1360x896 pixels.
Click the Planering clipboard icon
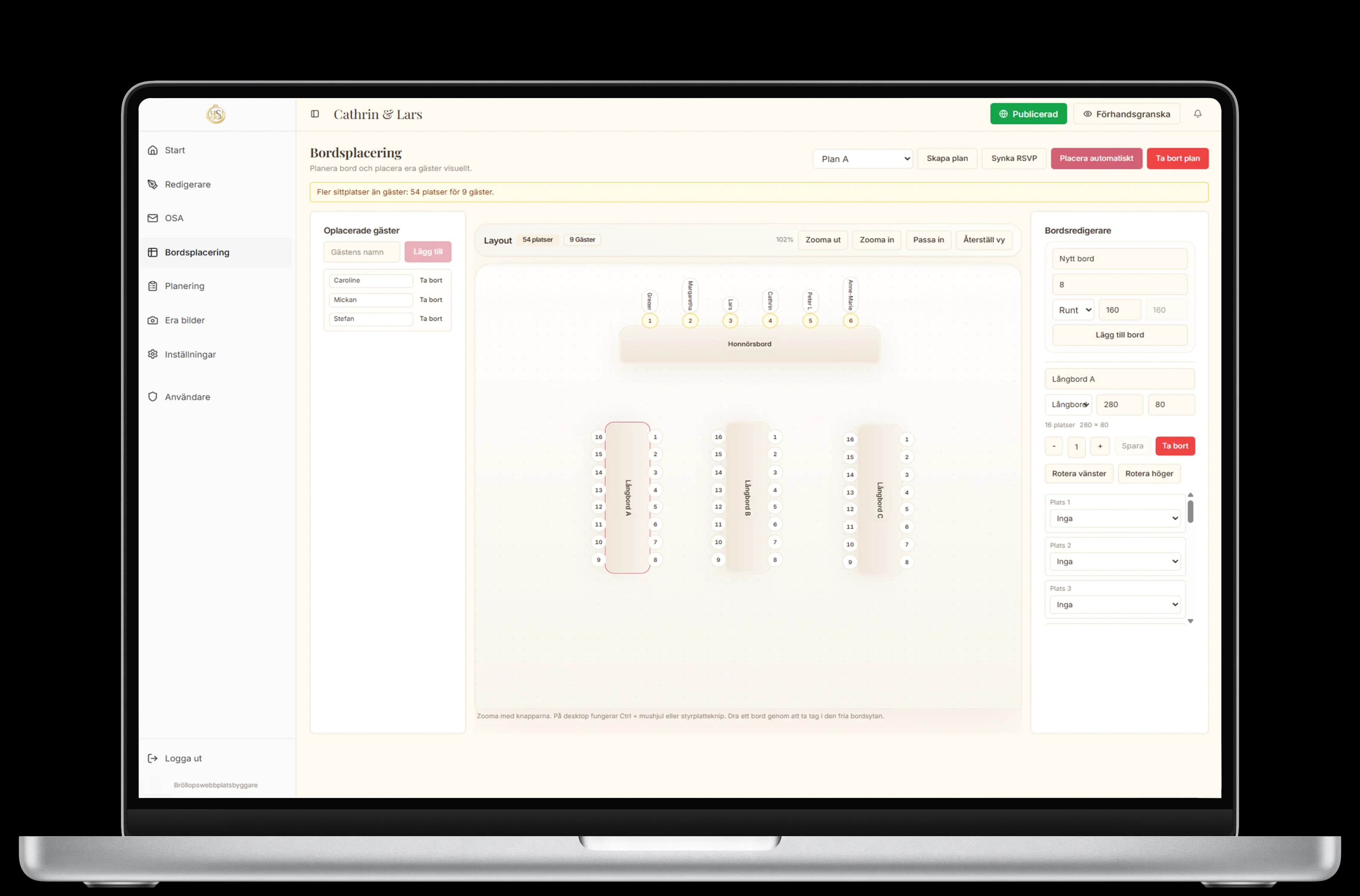[x=153, y=286]
